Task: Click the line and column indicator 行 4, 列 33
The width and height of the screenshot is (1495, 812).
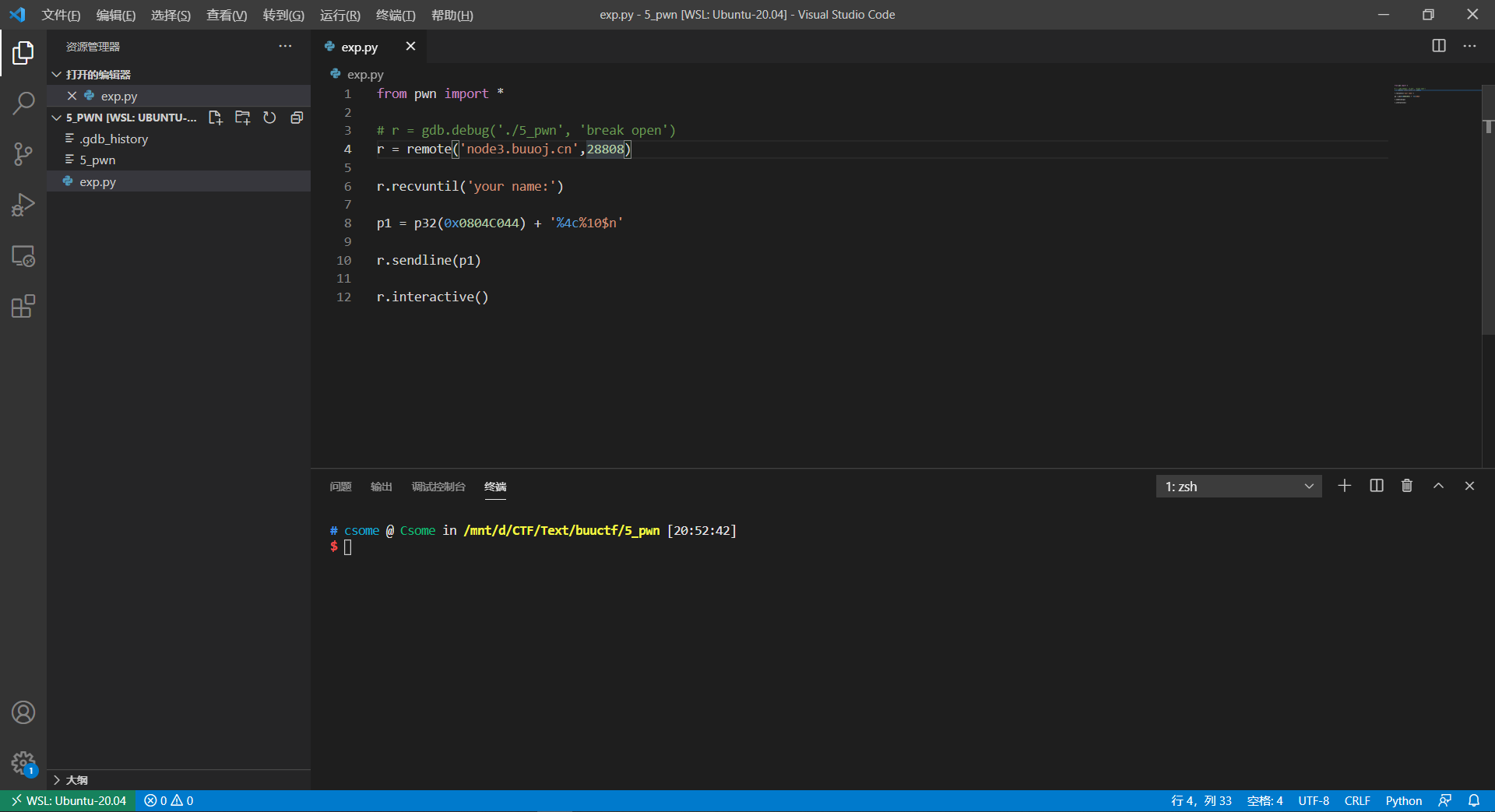Action: coord(1201,800)
